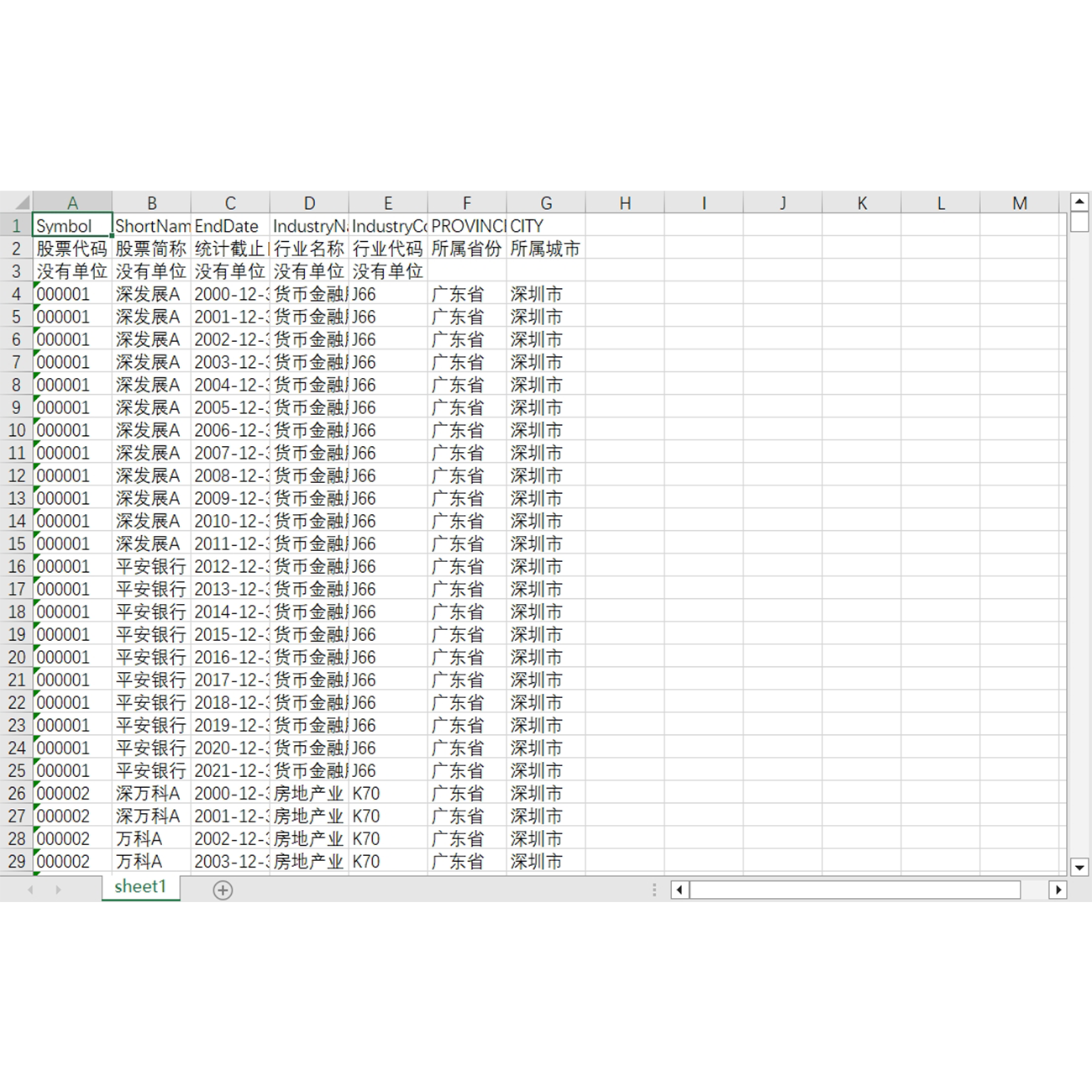Click the horizontal scrollbar track
The height and width of the screenshot is (1092, 1092).
point(855,890)
